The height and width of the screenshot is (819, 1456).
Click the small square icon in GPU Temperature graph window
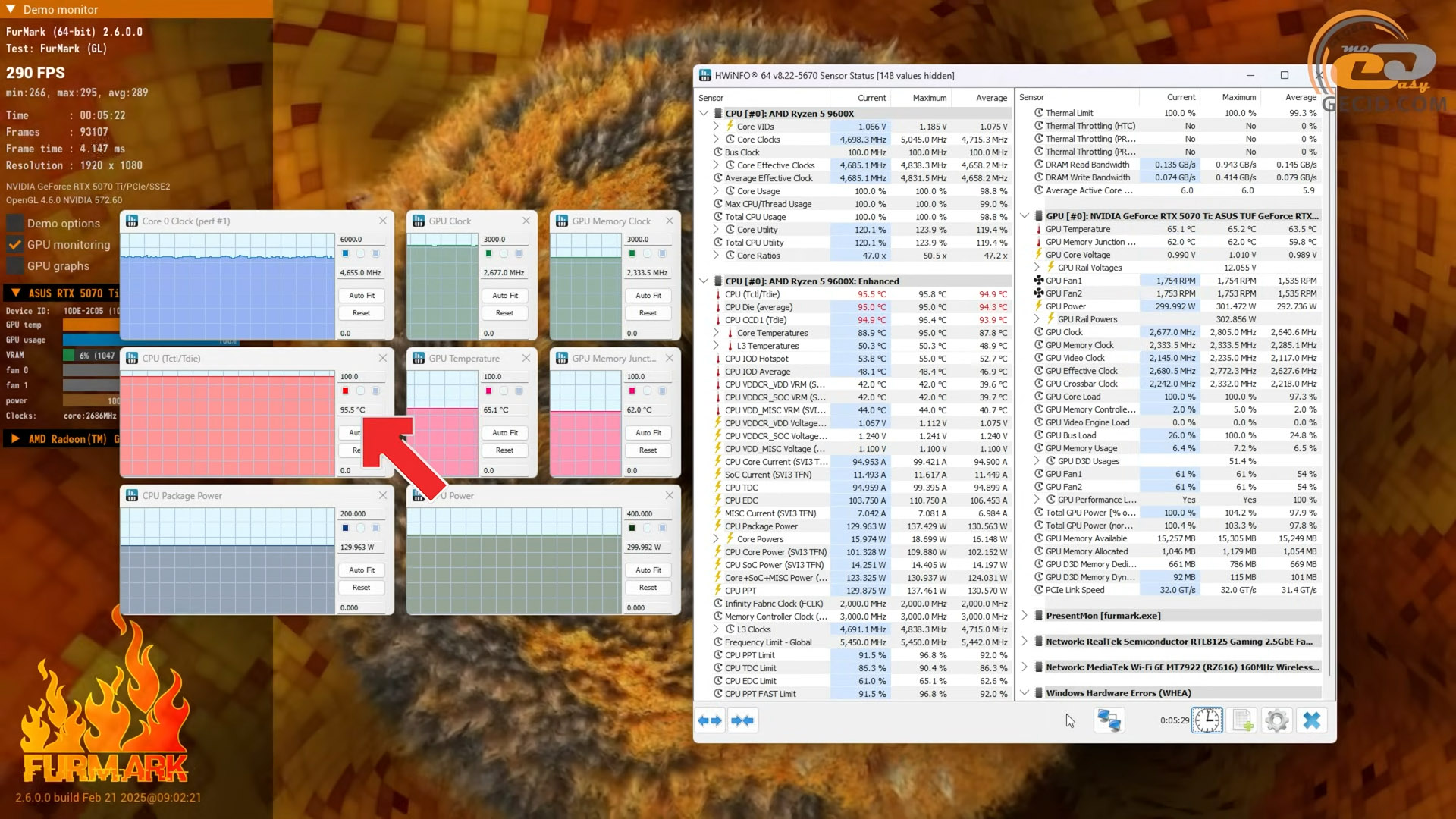click(519, 391)
